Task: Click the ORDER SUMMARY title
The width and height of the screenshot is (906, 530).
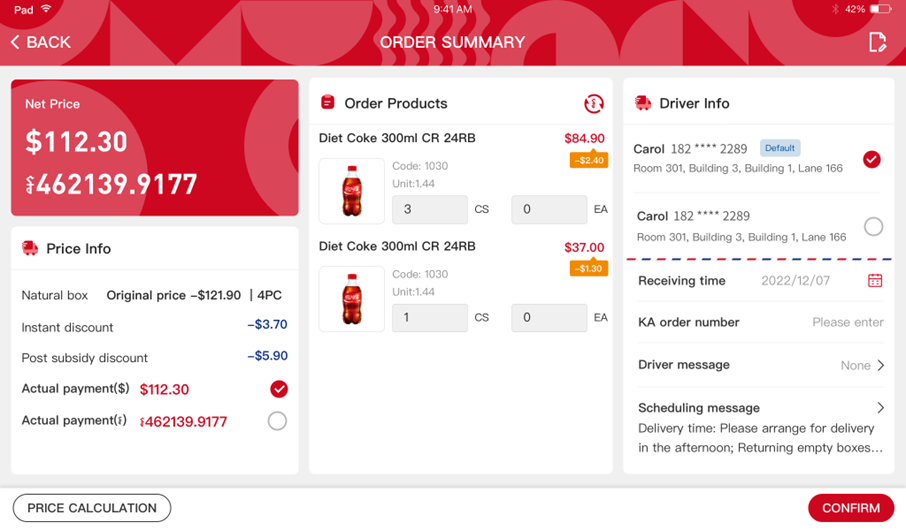Action: click(x=452, y=42)
